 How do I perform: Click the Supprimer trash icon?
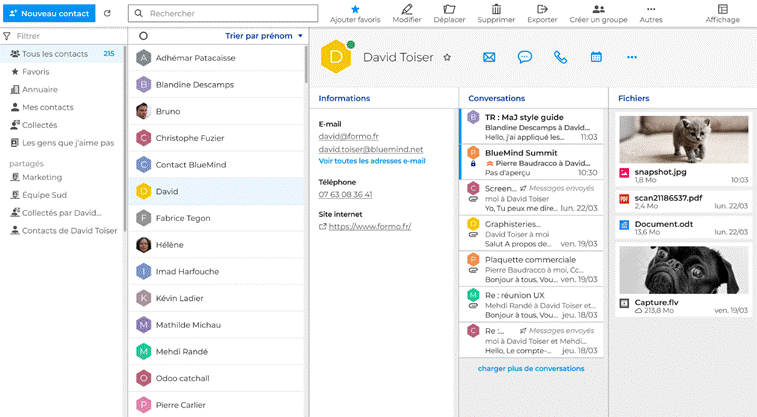(x=496, y=9)
